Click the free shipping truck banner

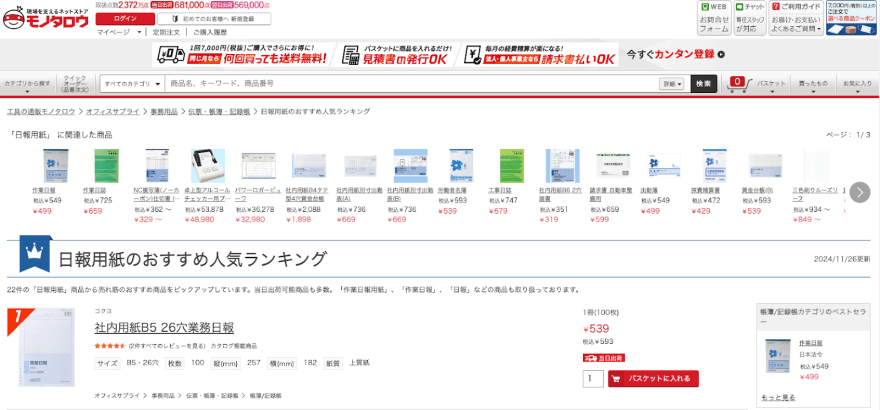coord(241,54)
